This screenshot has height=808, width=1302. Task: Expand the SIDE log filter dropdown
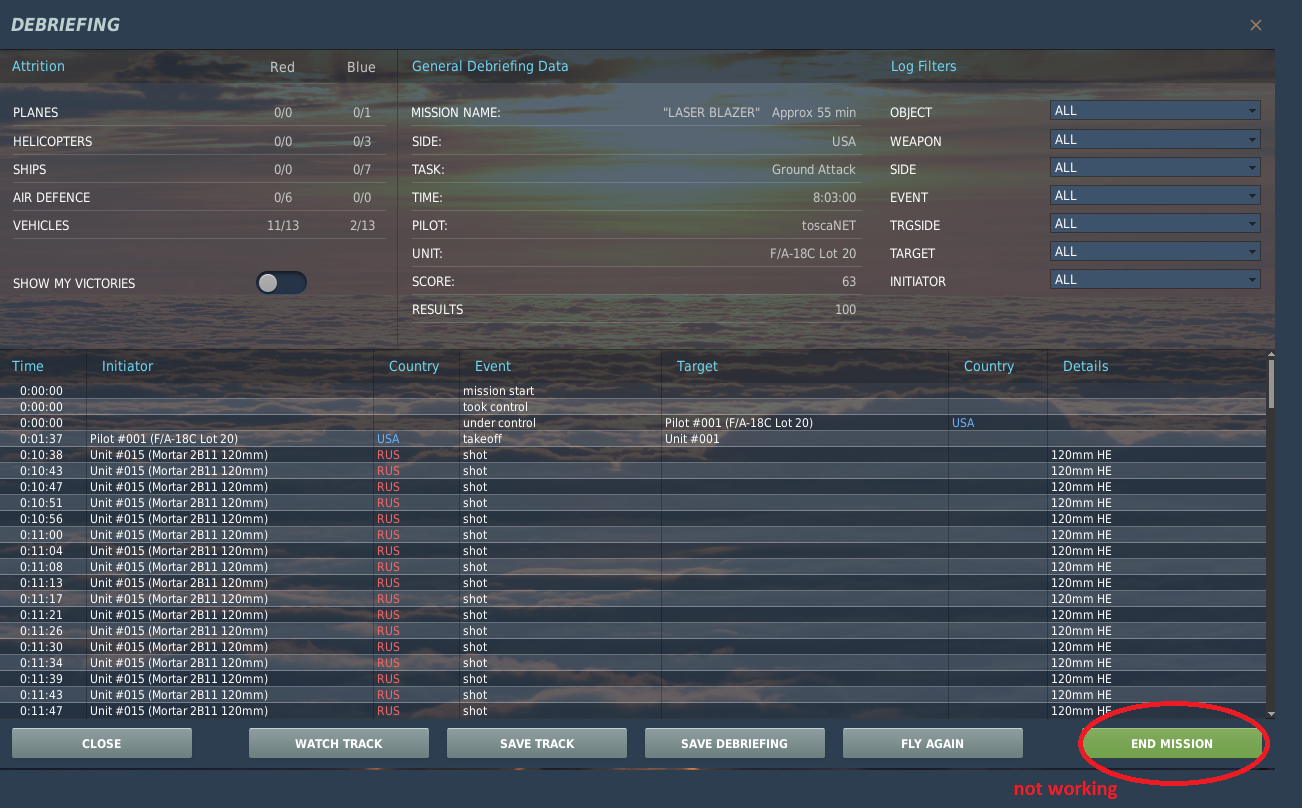tap(1155, 167)
